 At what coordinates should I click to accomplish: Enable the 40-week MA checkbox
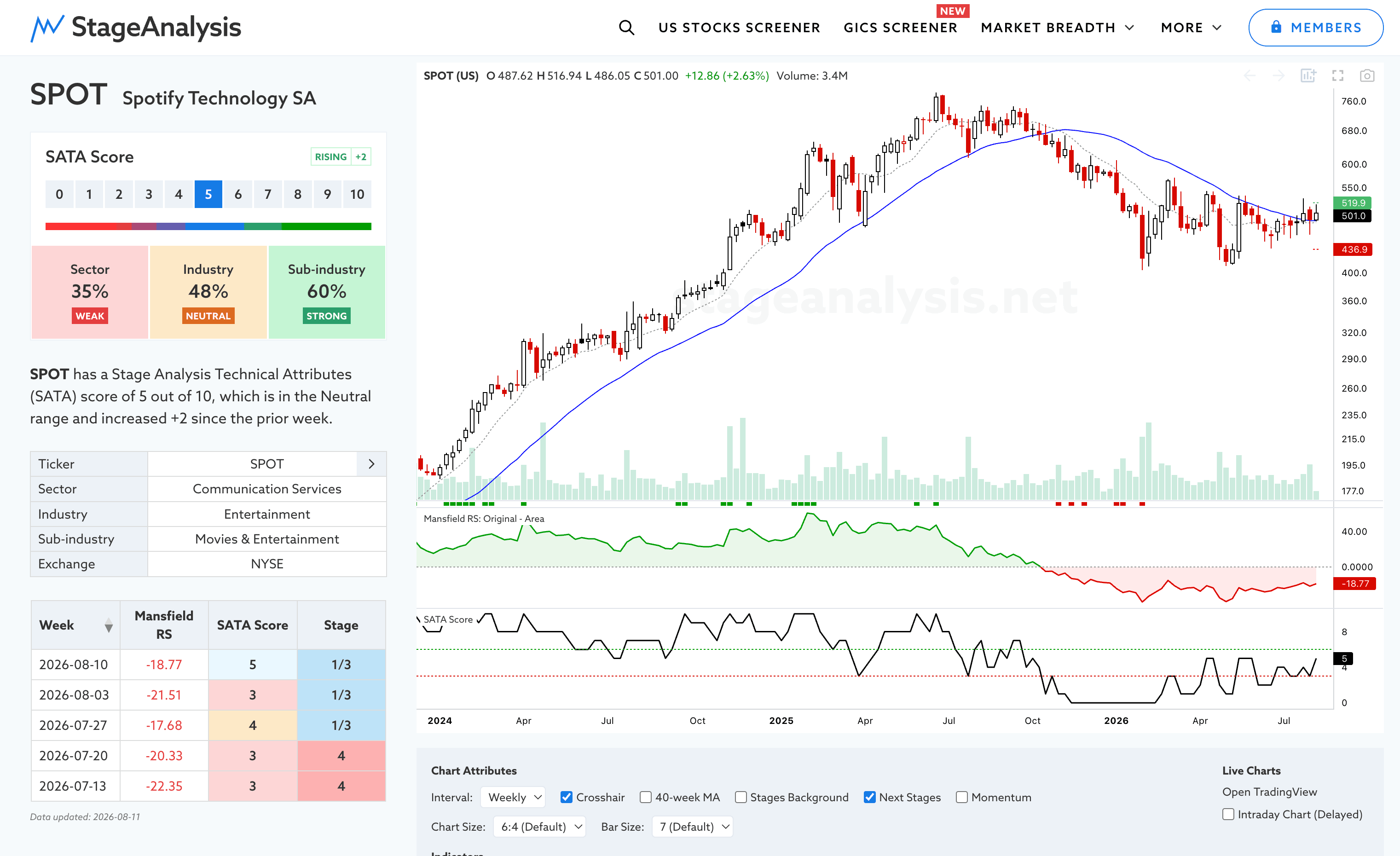pos(645,797)
